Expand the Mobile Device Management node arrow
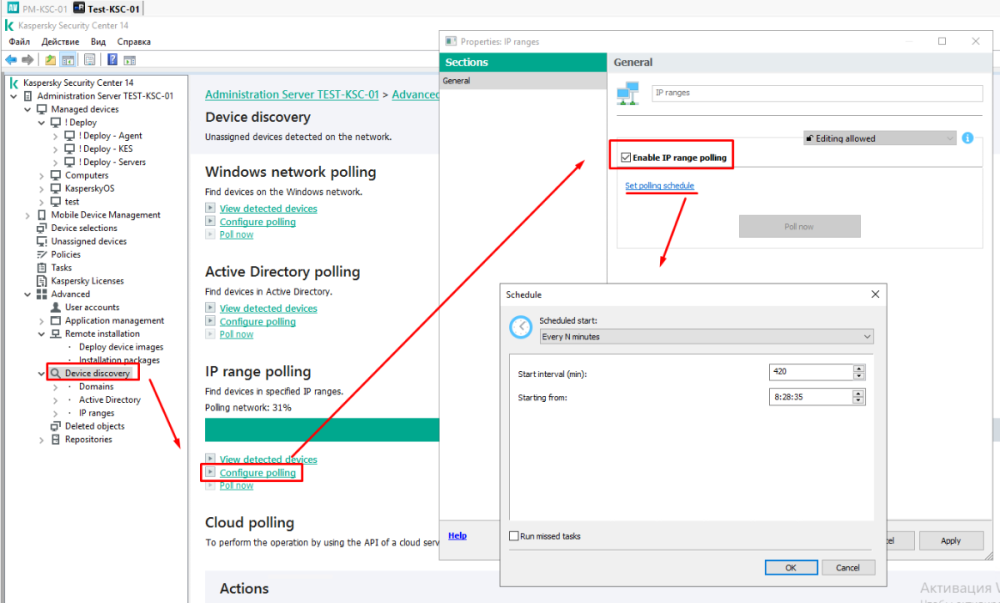 click(27, 215)
